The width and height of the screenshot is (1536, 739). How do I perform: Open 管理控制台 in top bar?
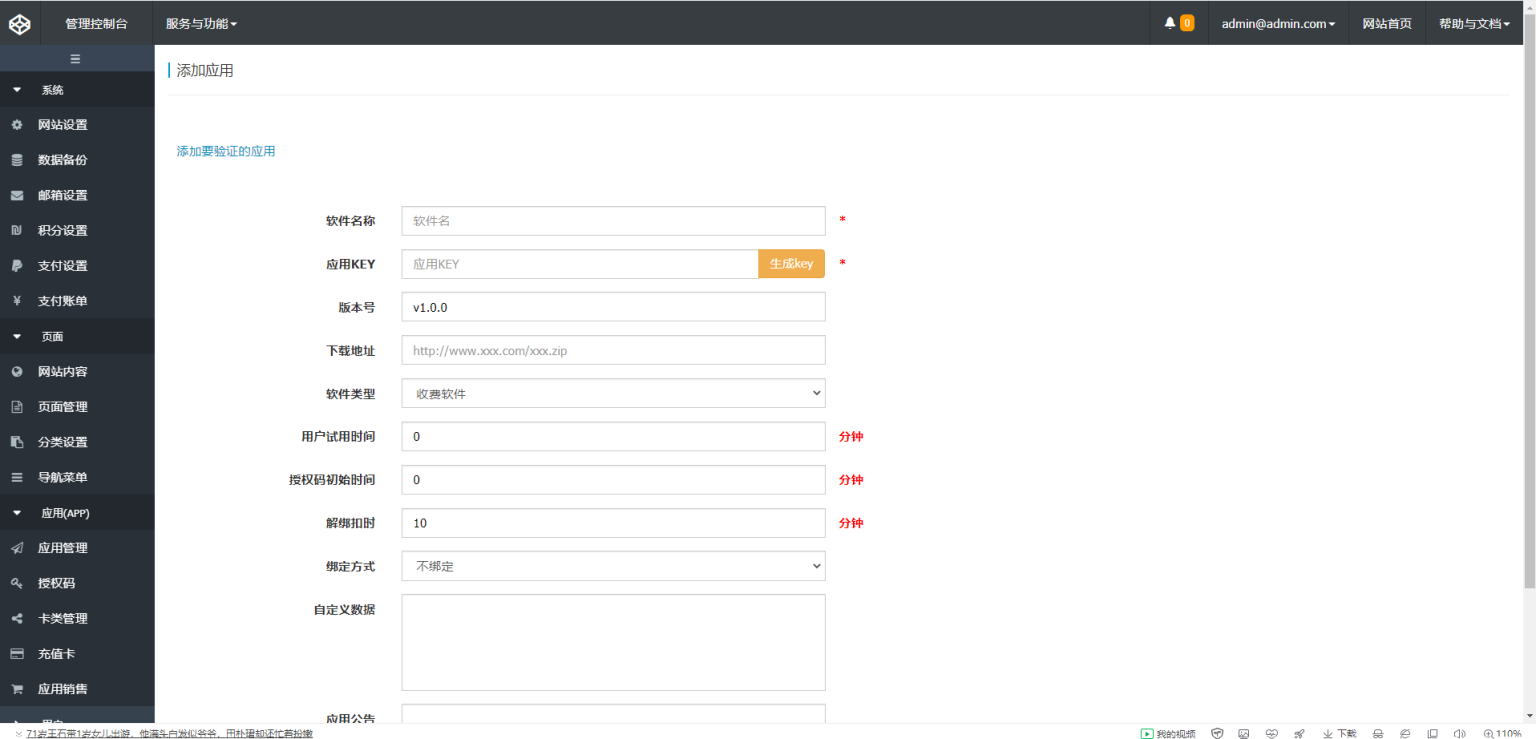tap(96, 23)
